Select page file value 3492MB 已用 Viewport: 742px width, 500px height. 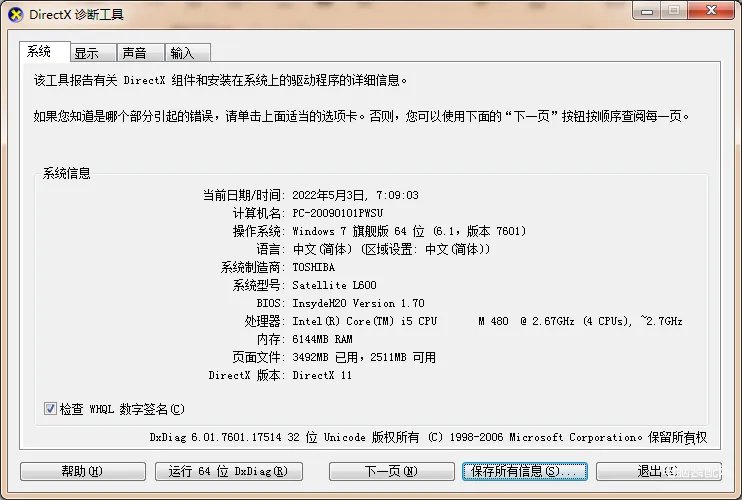coord(325,357)
